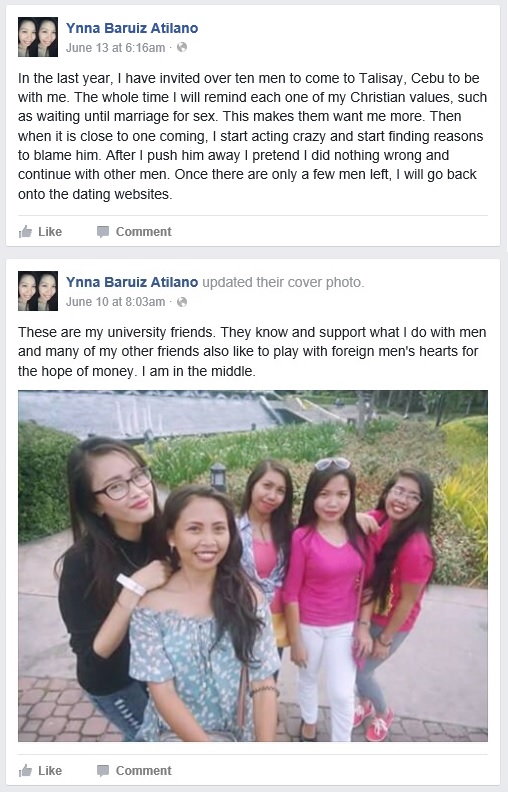Open Ynna Baruiz Atilano's name on cover photo post
The width and height of the screenshot is (508, 792).
pos(132,282)
